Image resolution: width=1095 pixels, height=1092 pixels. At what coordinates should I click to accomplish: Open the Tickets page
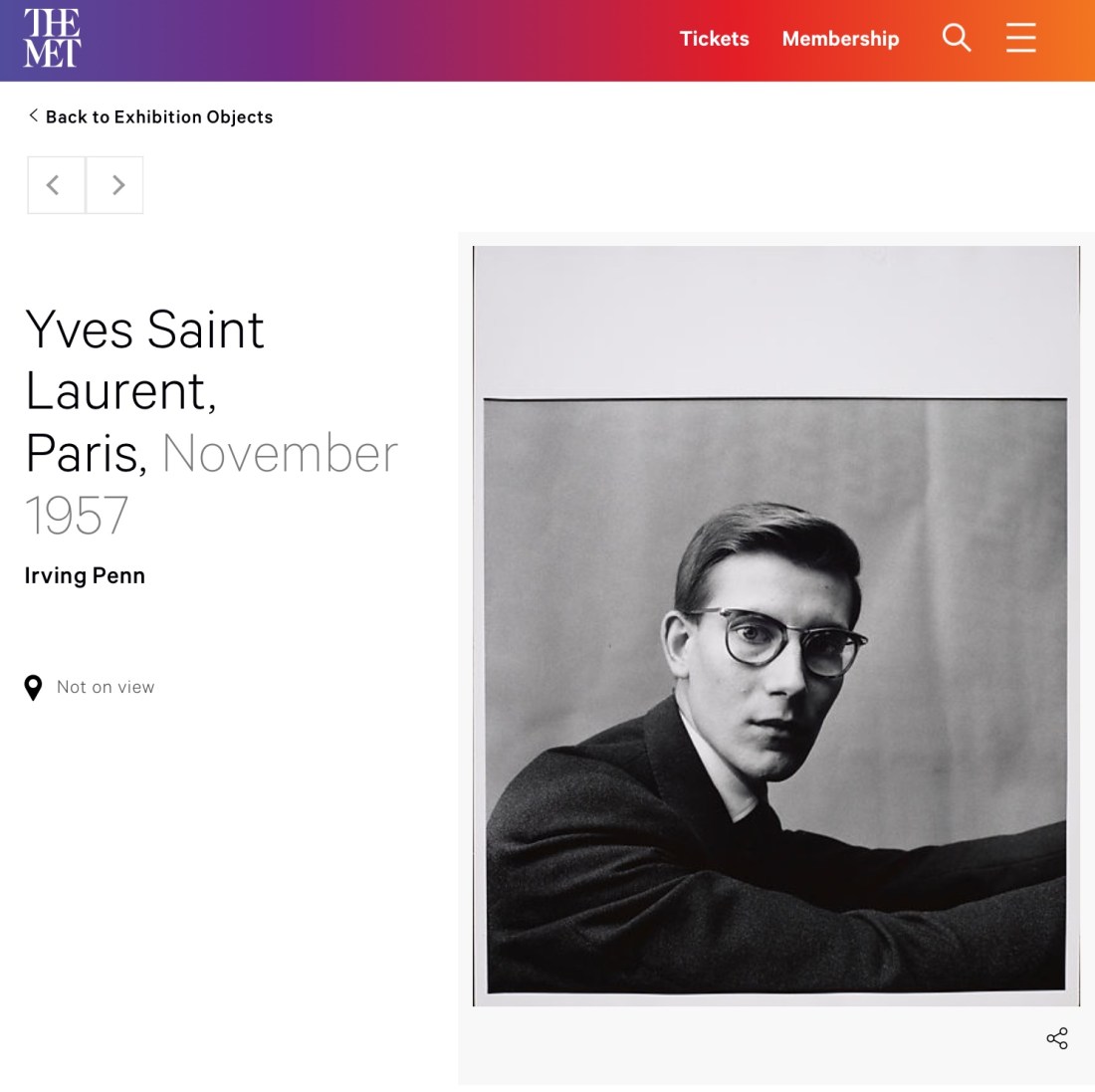pos(714,39)
